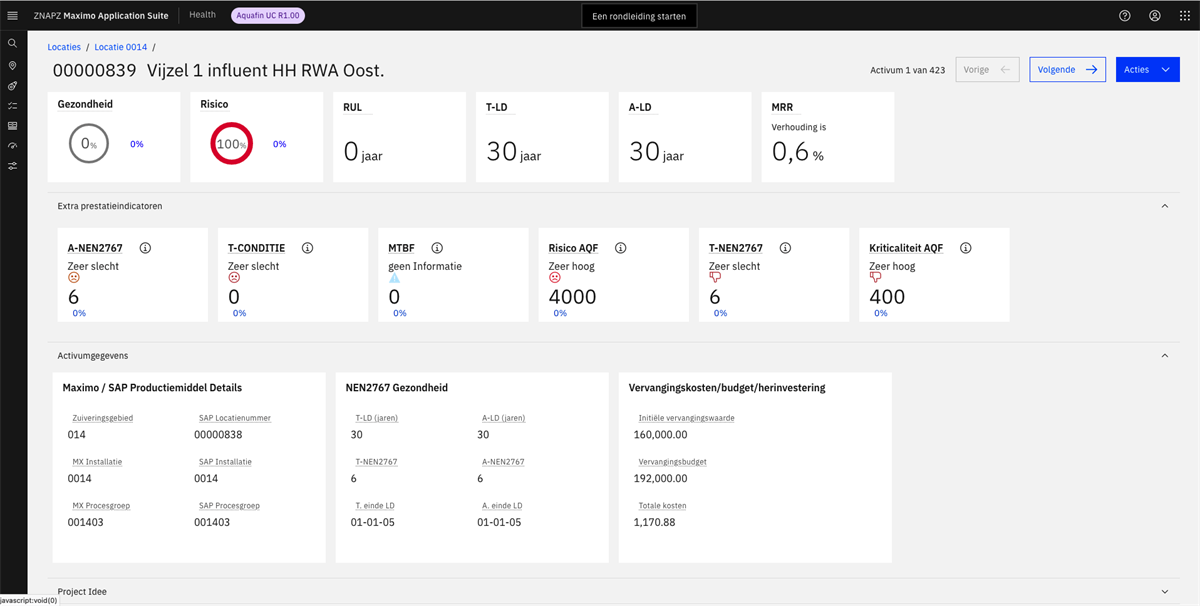The width and height of the screenshot is (1200, 606).
Task: Open Risico AQF 0% trend link
Action: [560, 313]
